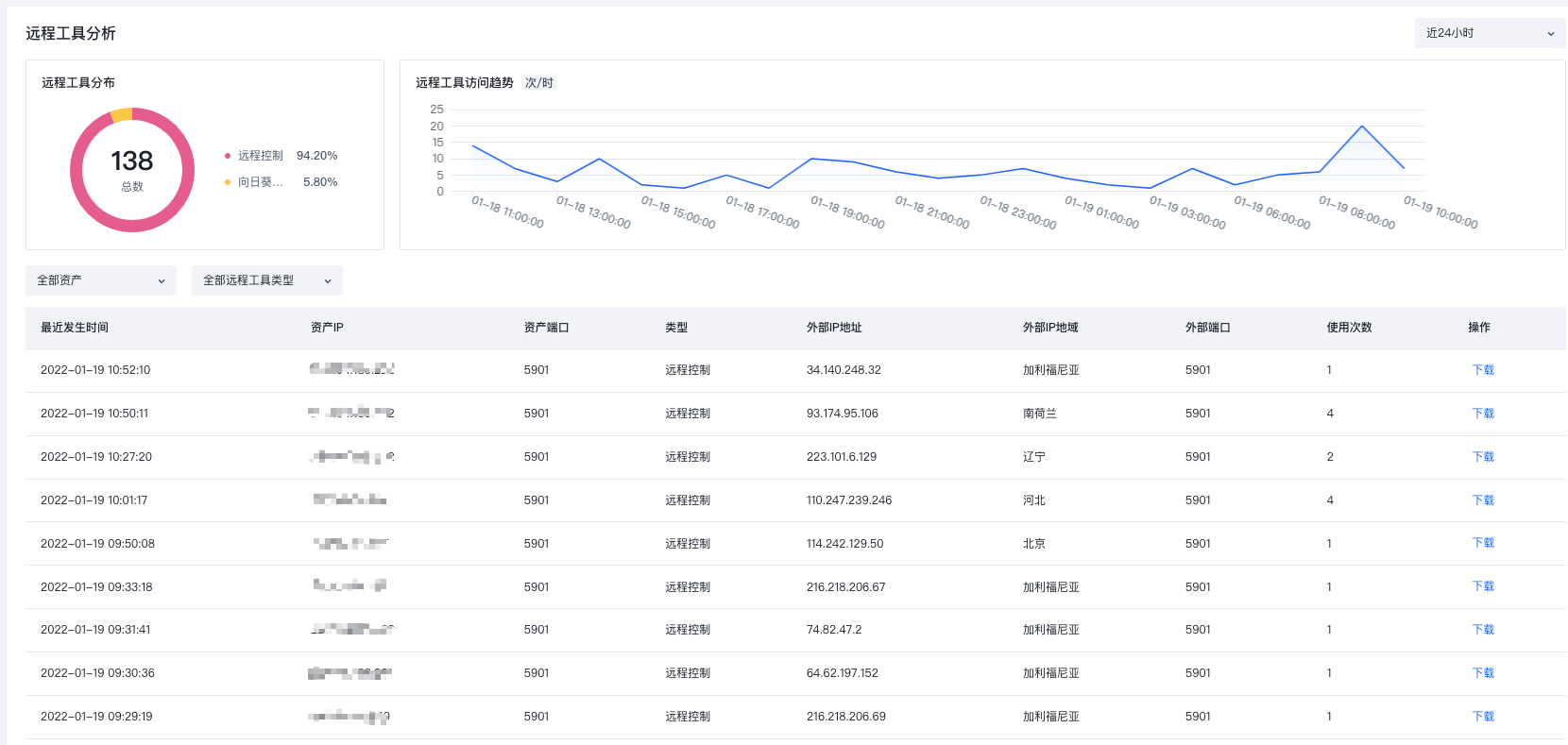This screenshot has height=745, width=1568.
Task: Select timestamp 2022-01-19 09:50:08
Action: 97,544
